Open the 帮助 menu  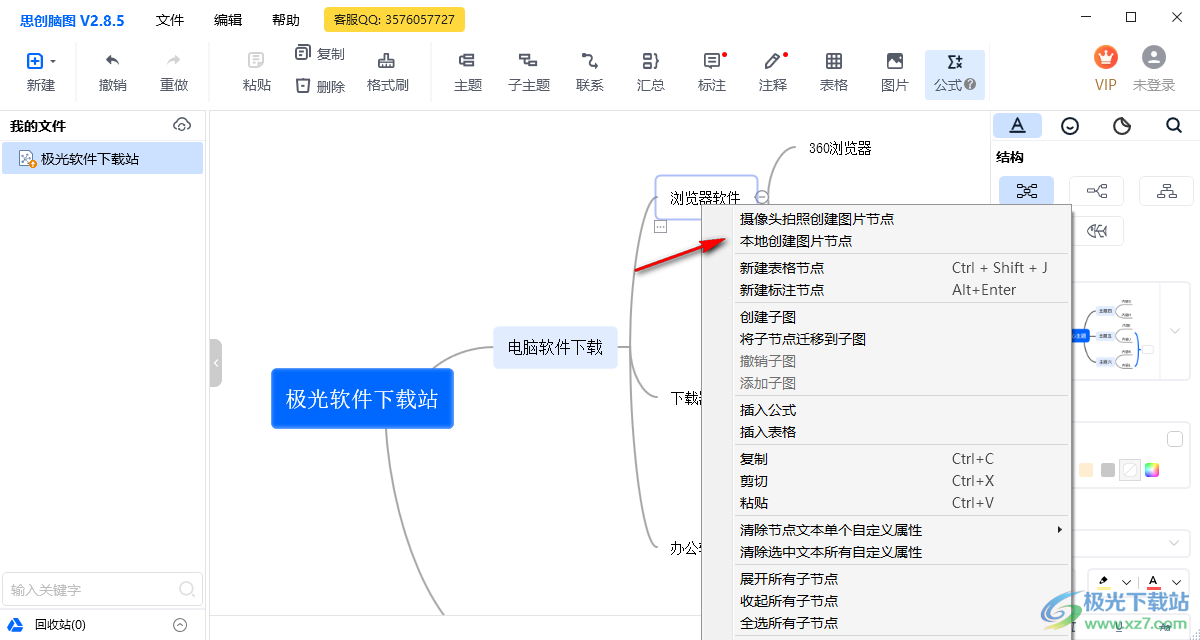pos(286,20)
